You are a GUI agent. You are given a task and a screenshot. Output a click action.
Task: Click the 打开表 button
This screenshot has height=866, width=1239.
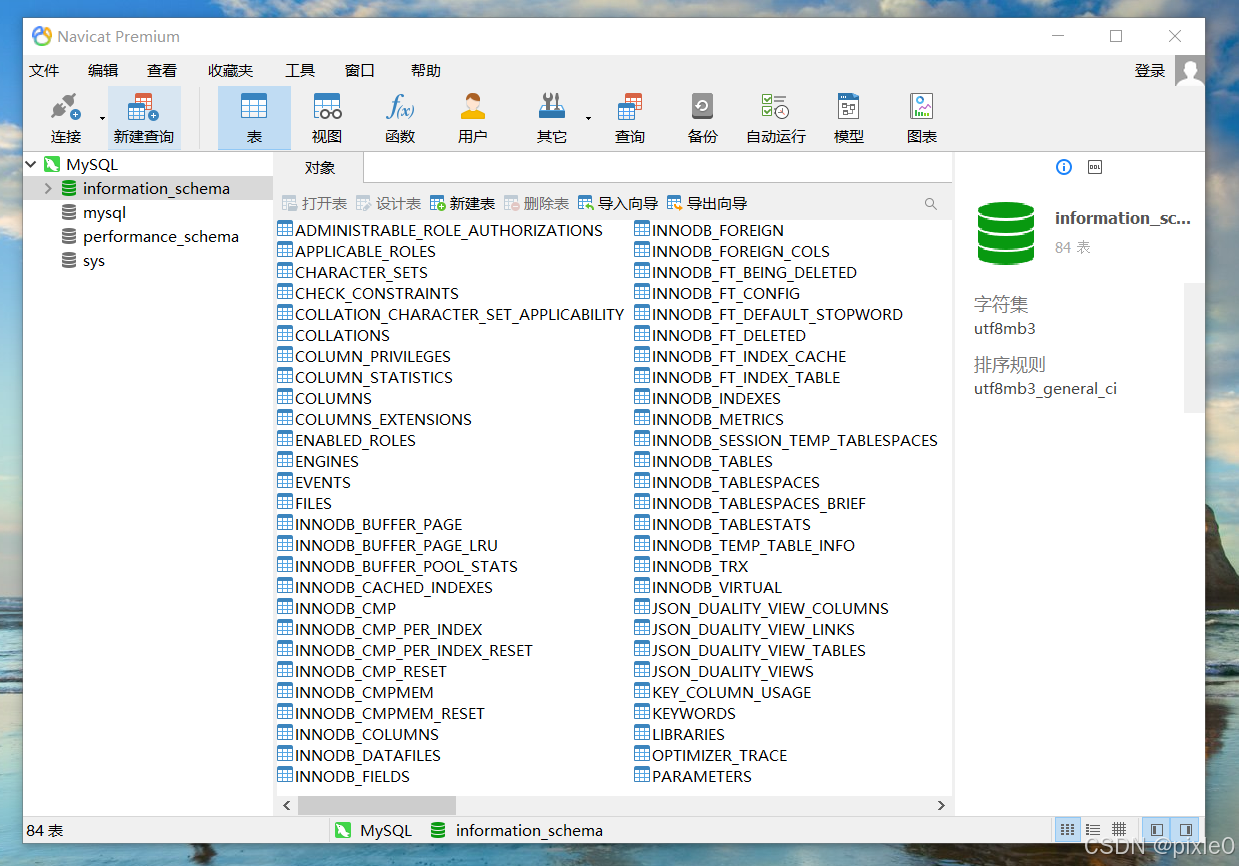point(314,204)
